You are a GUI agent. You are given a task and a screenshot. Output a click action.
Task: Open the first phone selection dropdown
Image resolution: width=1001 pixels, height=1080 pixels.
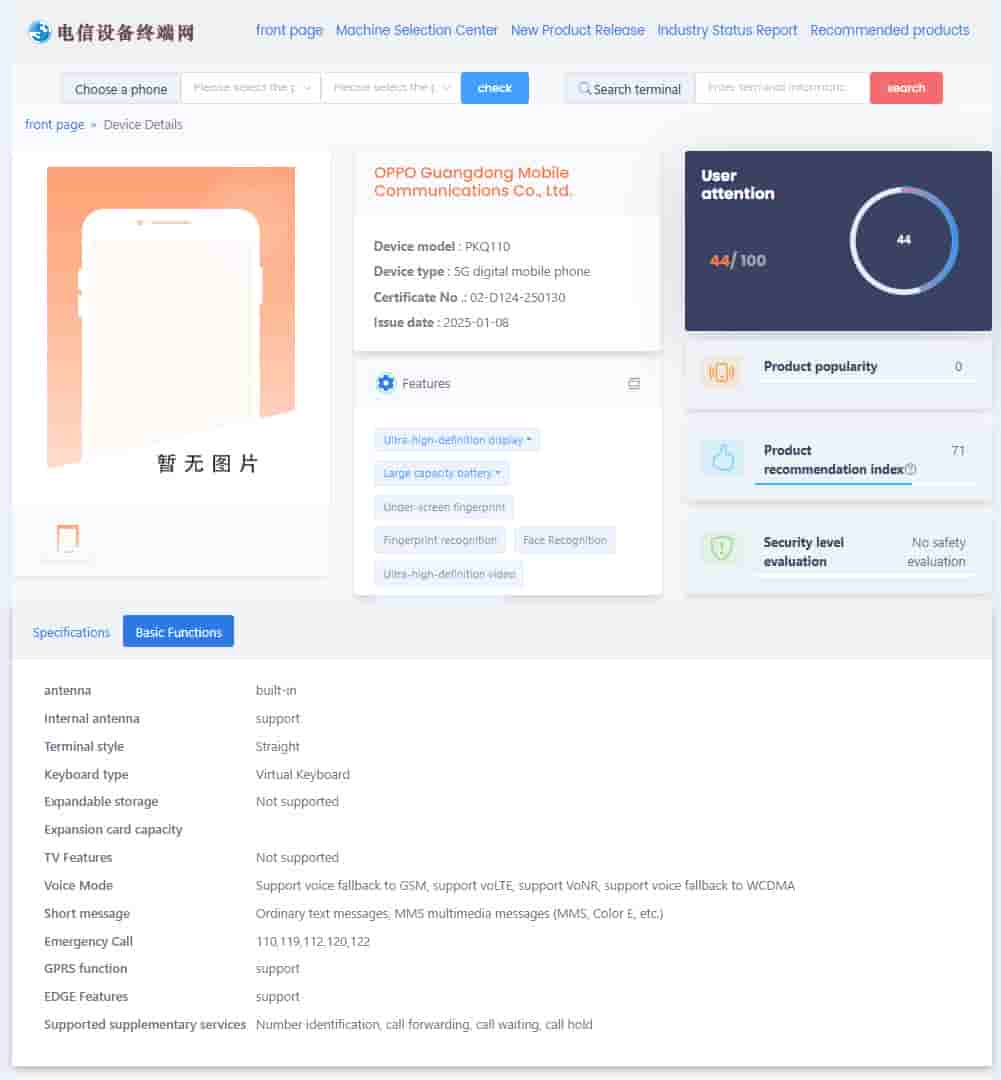[x=251, y=88]
